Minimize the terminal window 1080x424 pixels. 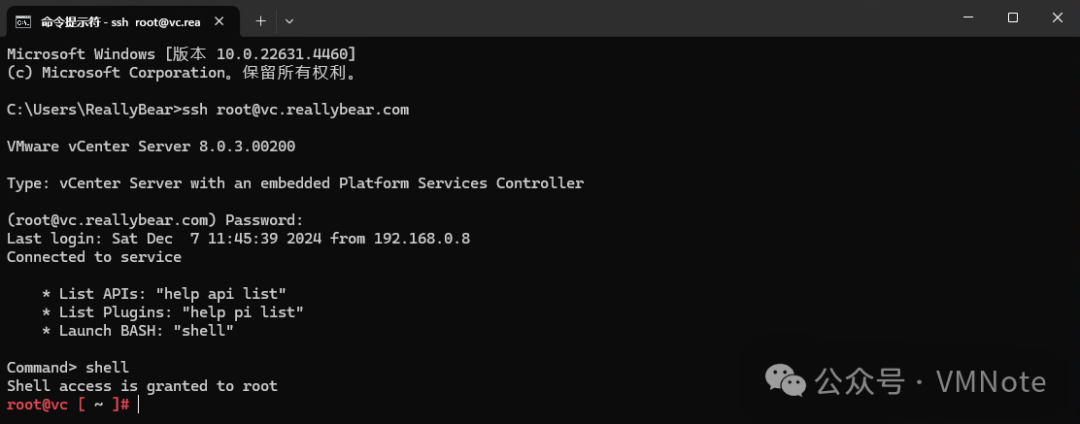pos(967,18)
